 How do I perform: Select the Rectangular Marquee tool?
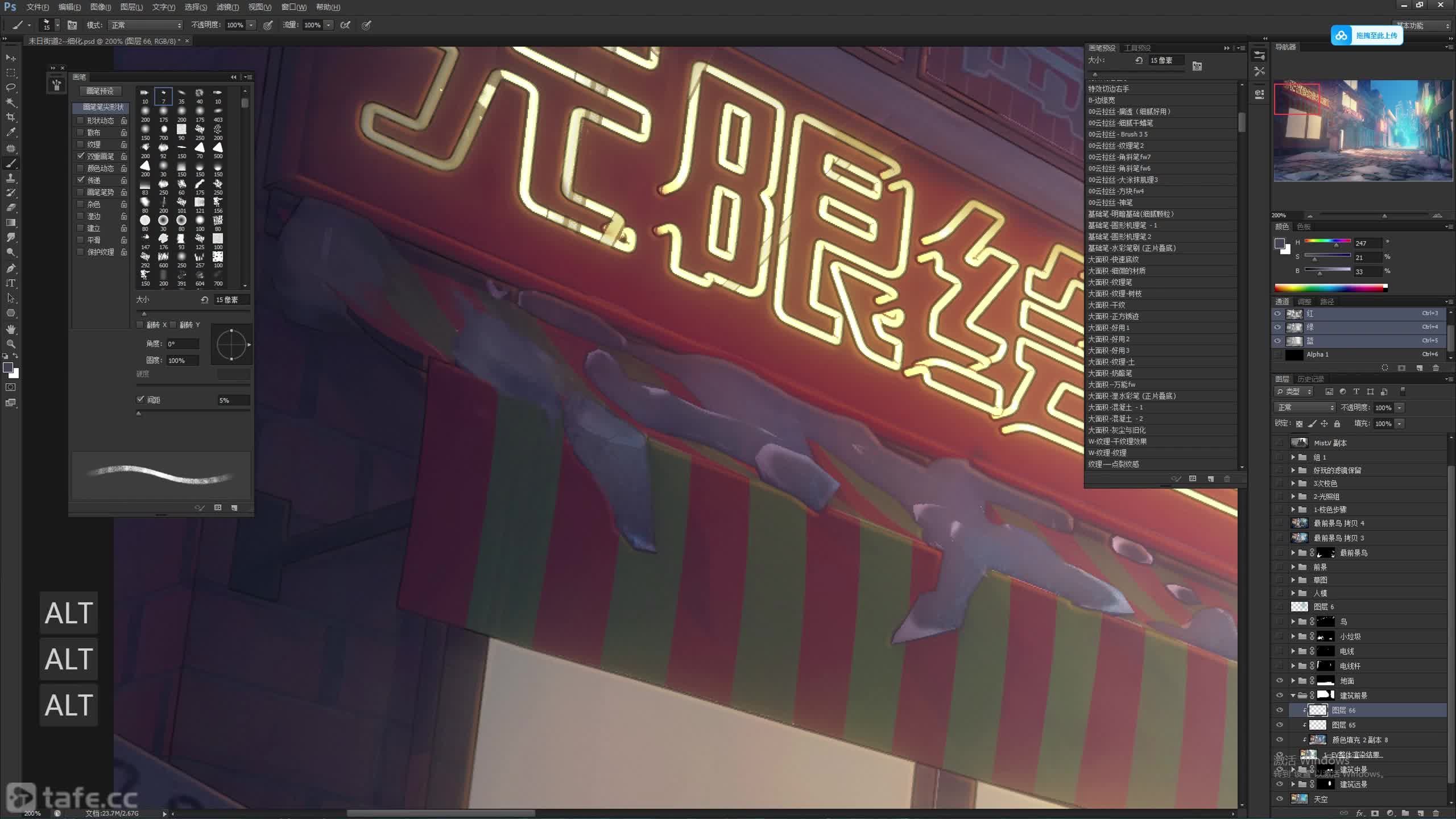click(x=11, y=73)
